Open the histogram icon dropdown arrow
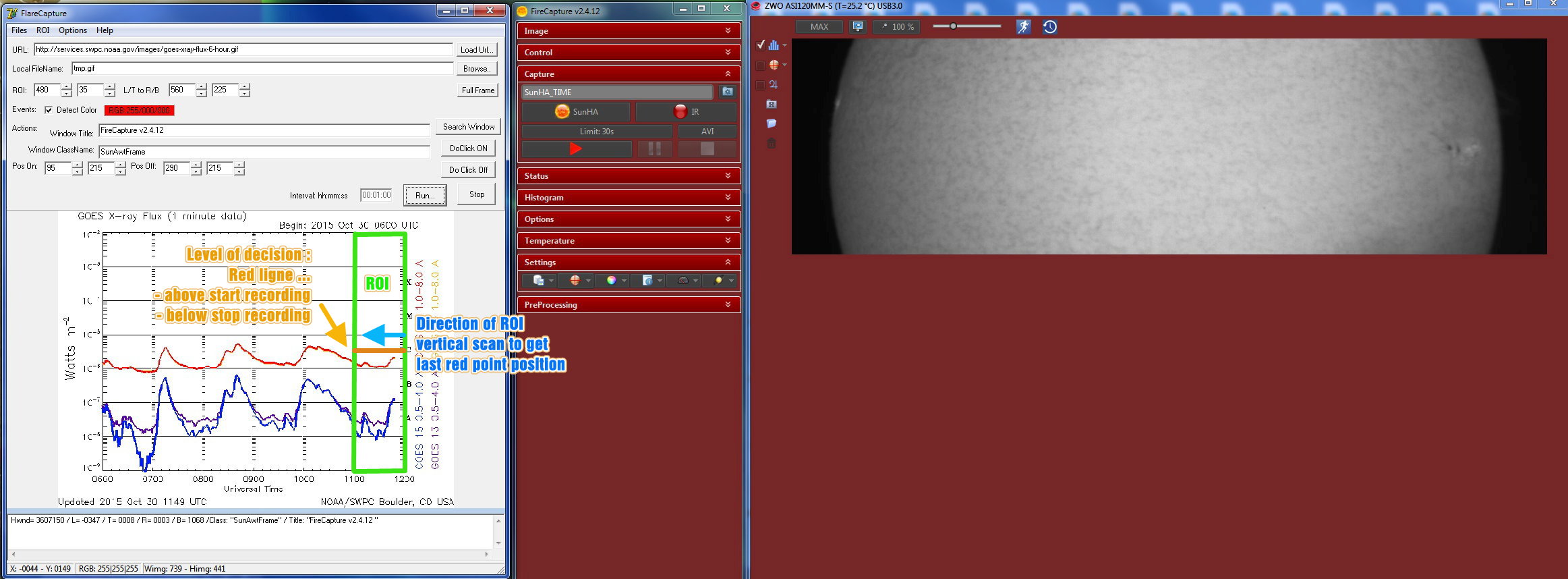 [784, 45]
